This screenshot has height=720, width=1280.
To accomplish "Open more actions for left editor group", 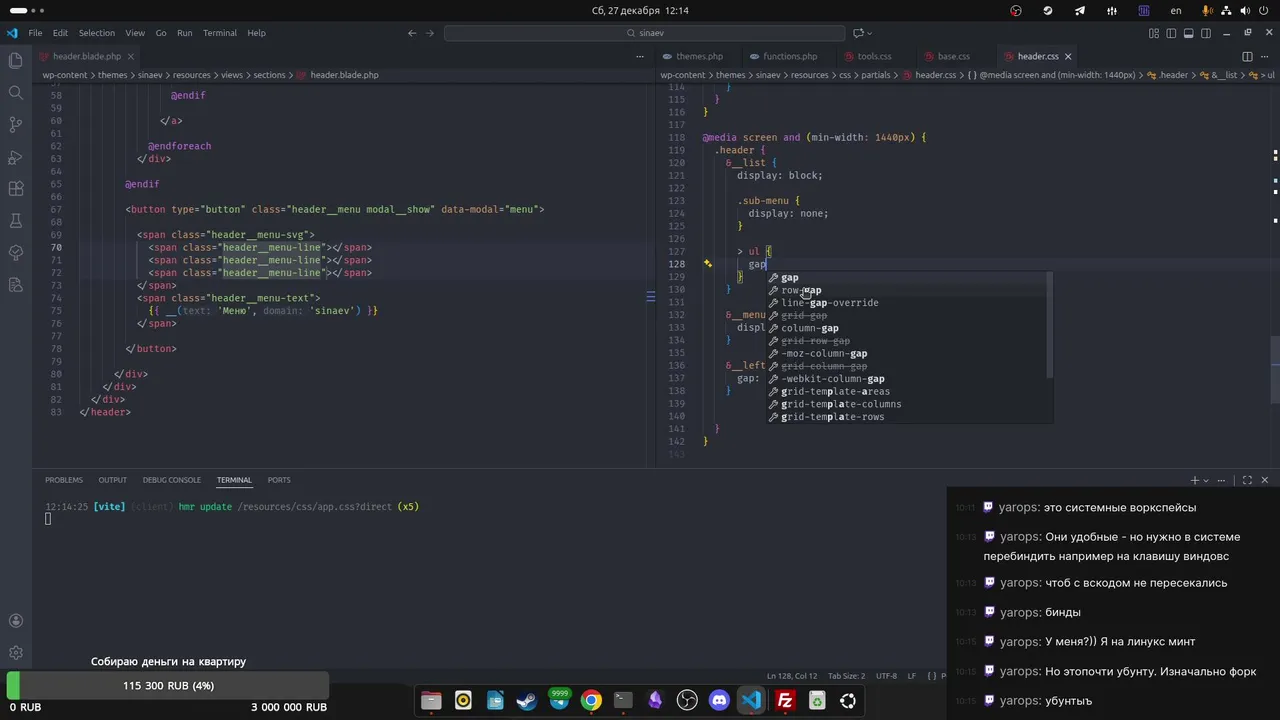I will pos(640,57).
